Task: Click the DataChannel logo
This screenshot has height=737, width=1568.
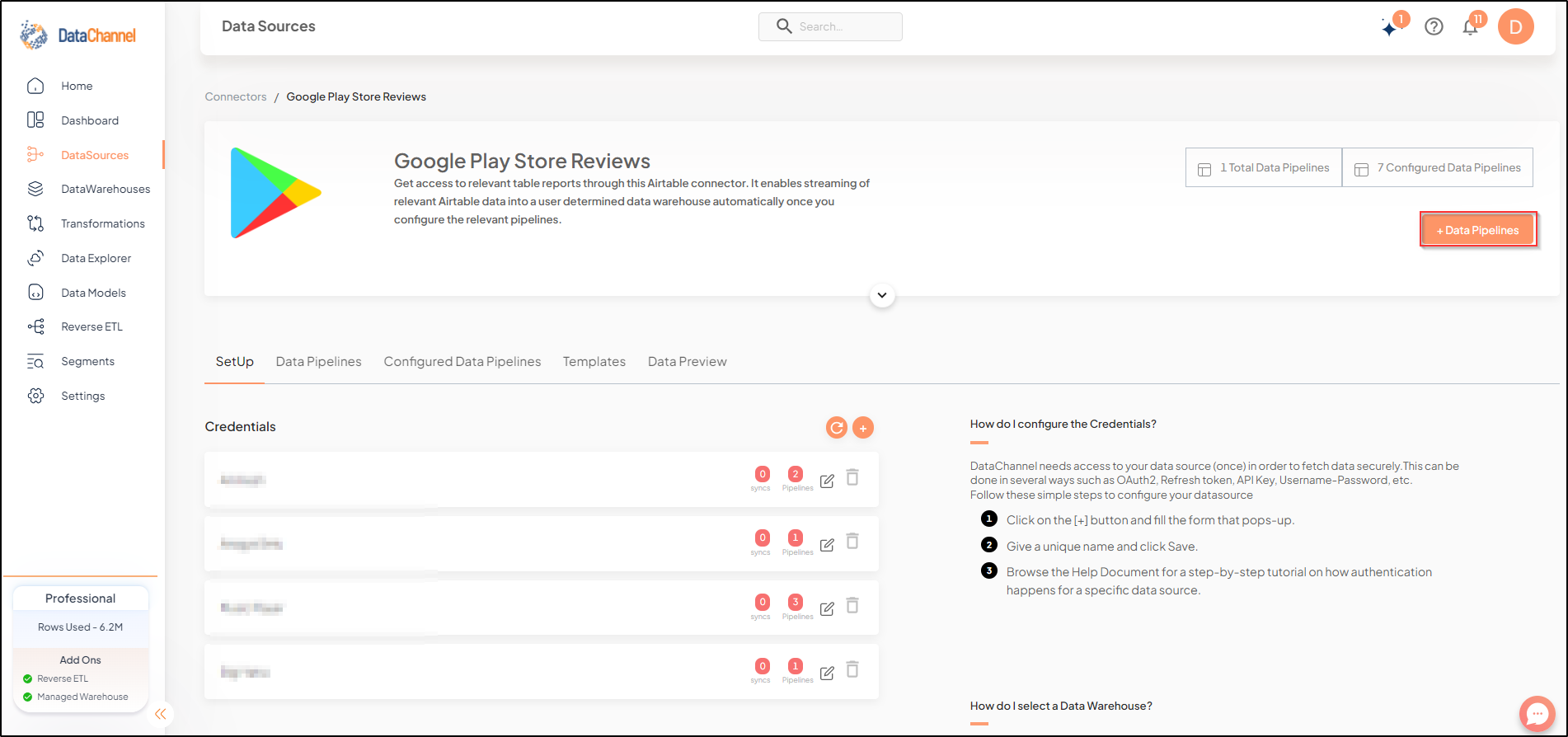Action: pyautogui.click(x=78, y=35)
